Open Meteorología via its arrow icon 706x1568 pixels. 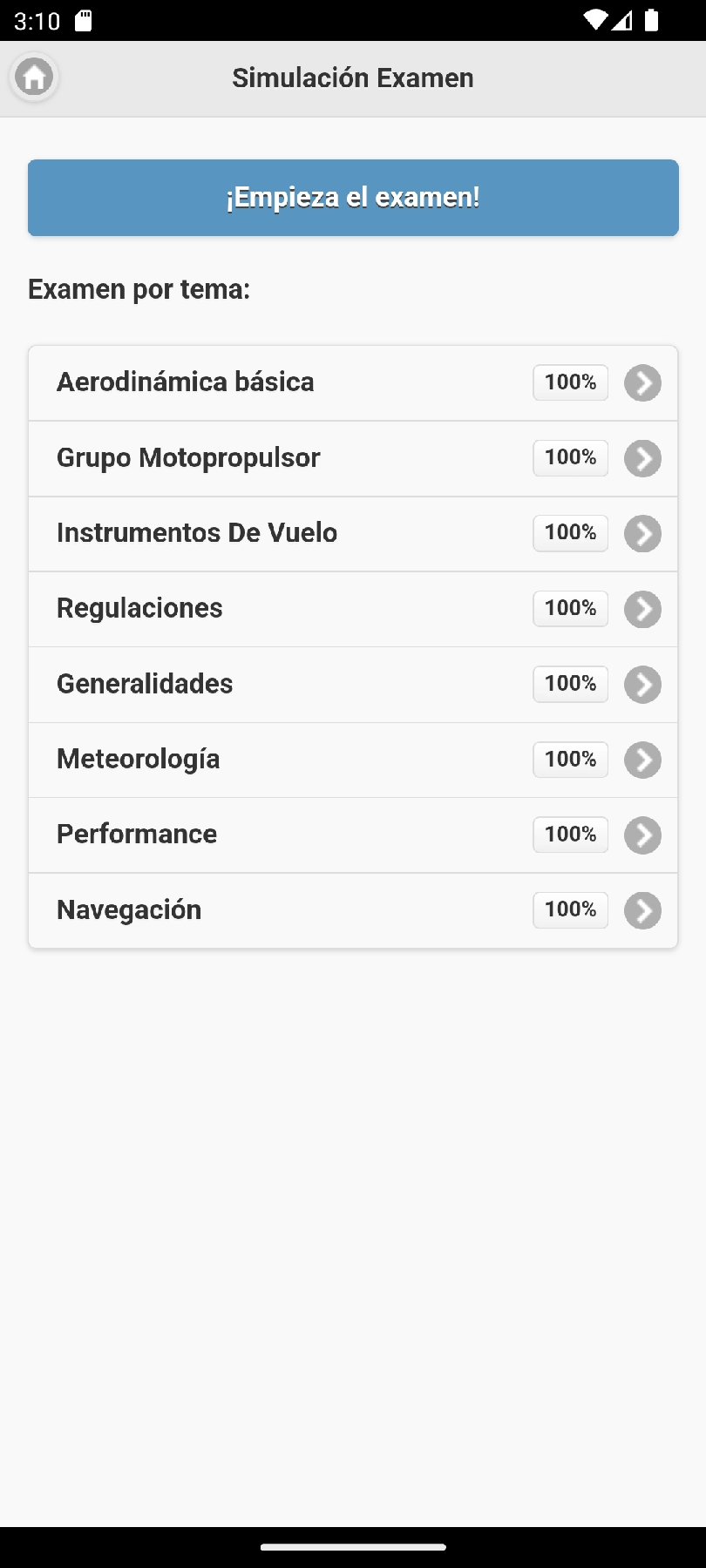pyautogui.click(x=642, y=760)
